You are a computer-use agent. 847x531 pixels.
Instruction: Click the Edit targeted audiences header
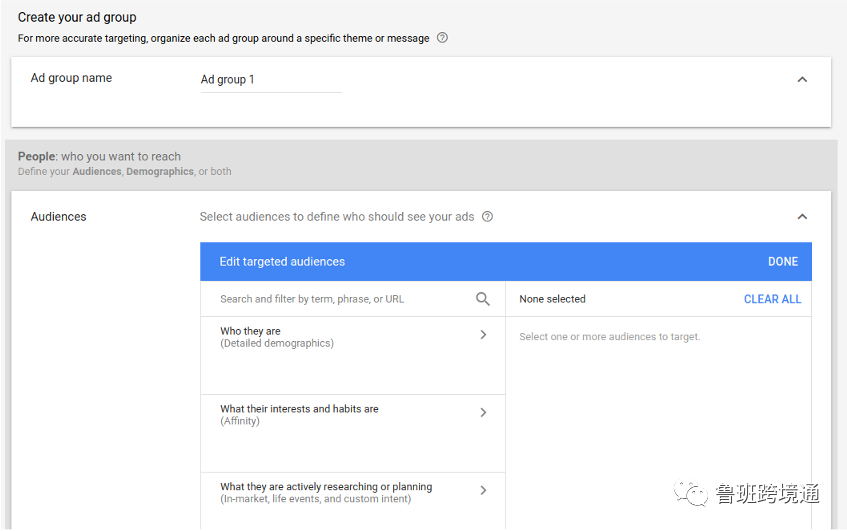(x=282, y=262)
